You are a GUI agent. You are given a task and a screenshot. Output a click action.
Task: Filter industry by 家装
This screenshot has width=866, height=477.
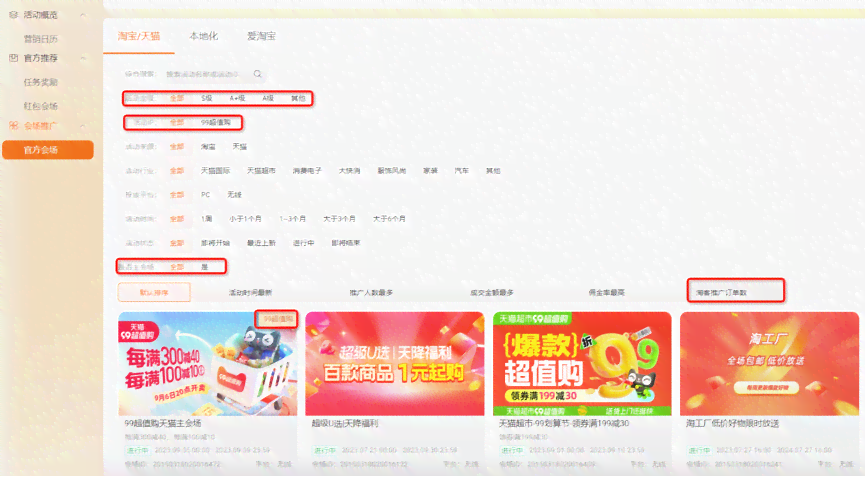tap(430, 171)
